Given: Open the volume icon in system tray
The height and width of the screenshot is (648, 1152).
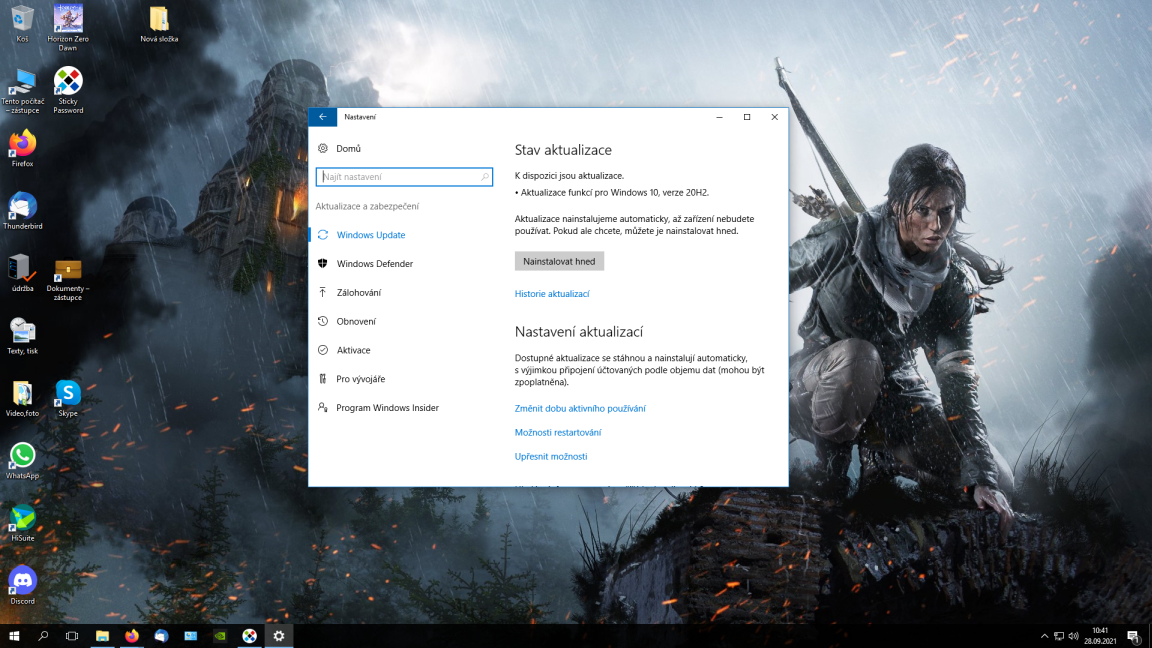Looking at the screenshot, I should point(1073,636).
